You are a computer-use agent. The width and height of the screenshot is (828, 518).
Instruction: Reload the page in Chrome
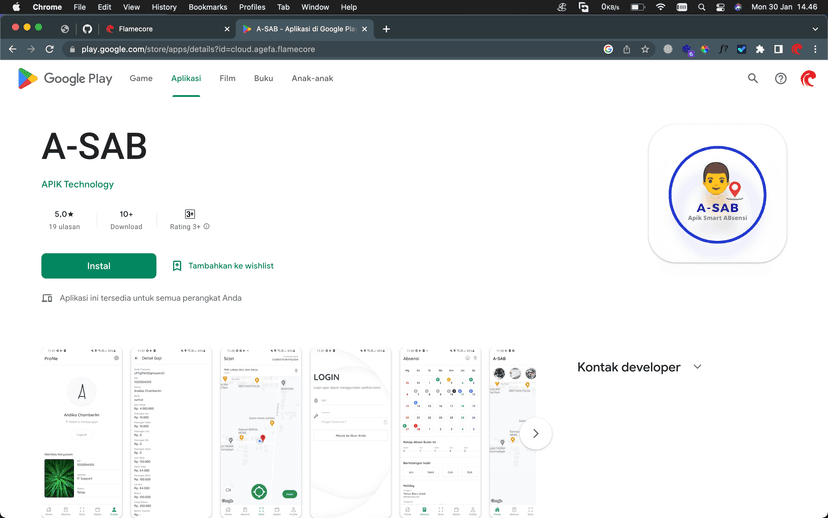point(49,49)
